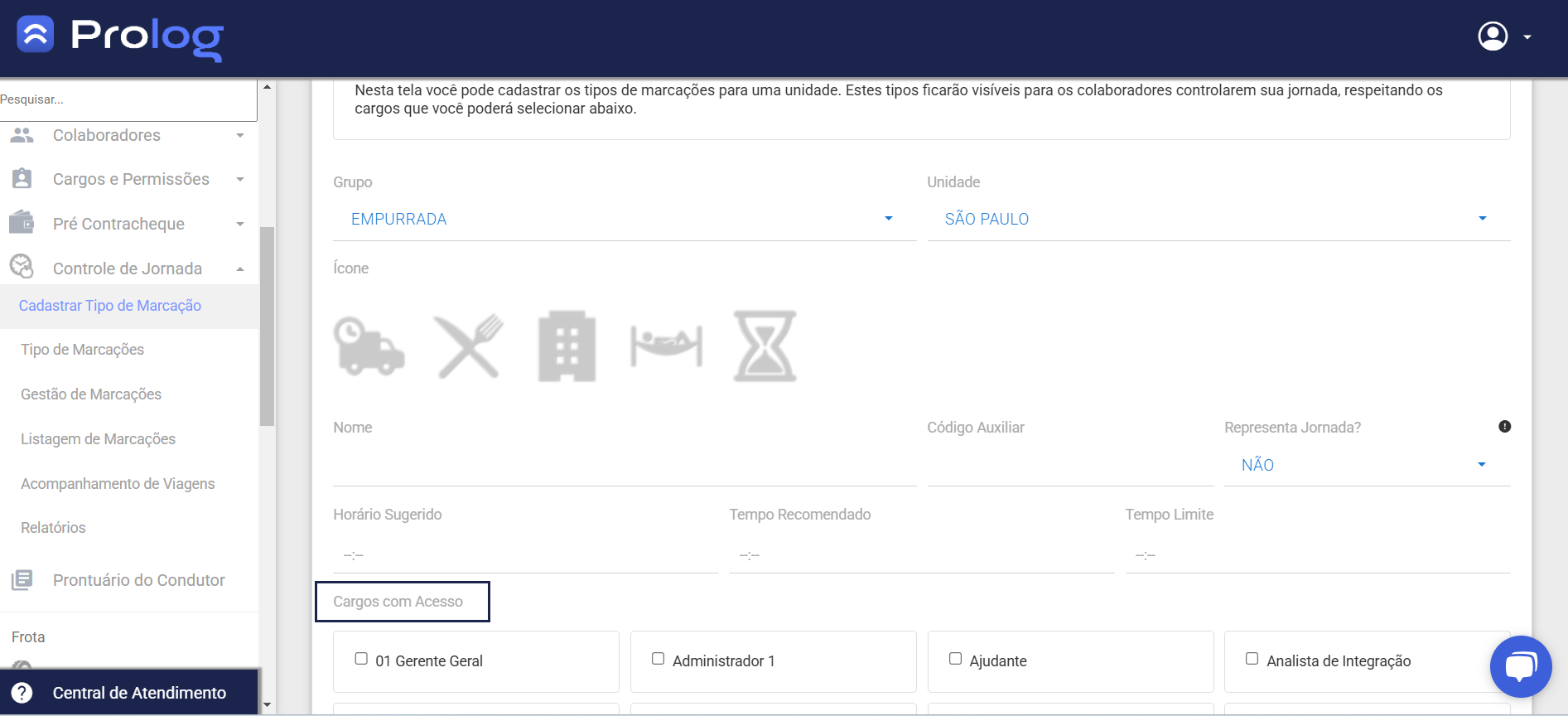Click the Código Auxiliar input field

pyautogui.click(x=1070, y=465)
